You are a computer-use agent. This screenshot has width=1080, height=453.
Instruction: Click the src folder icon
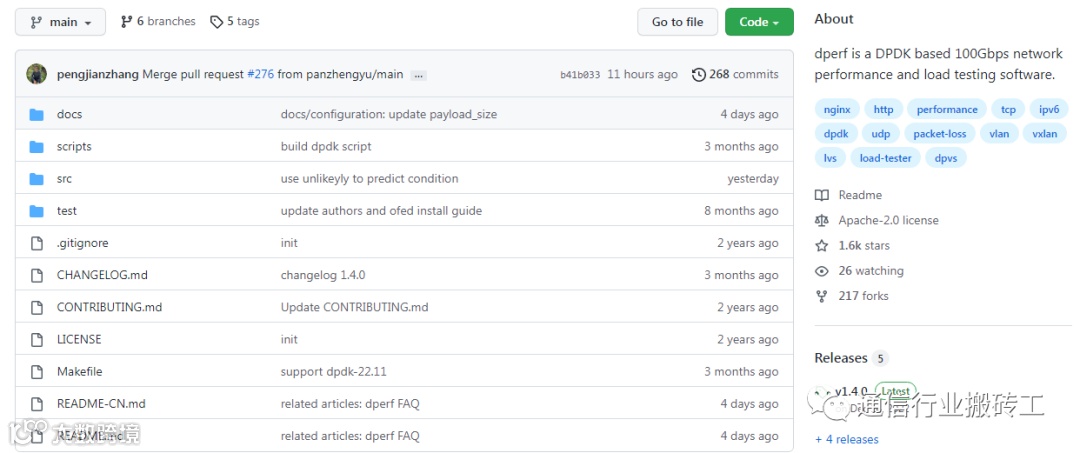tap(37, 179)
